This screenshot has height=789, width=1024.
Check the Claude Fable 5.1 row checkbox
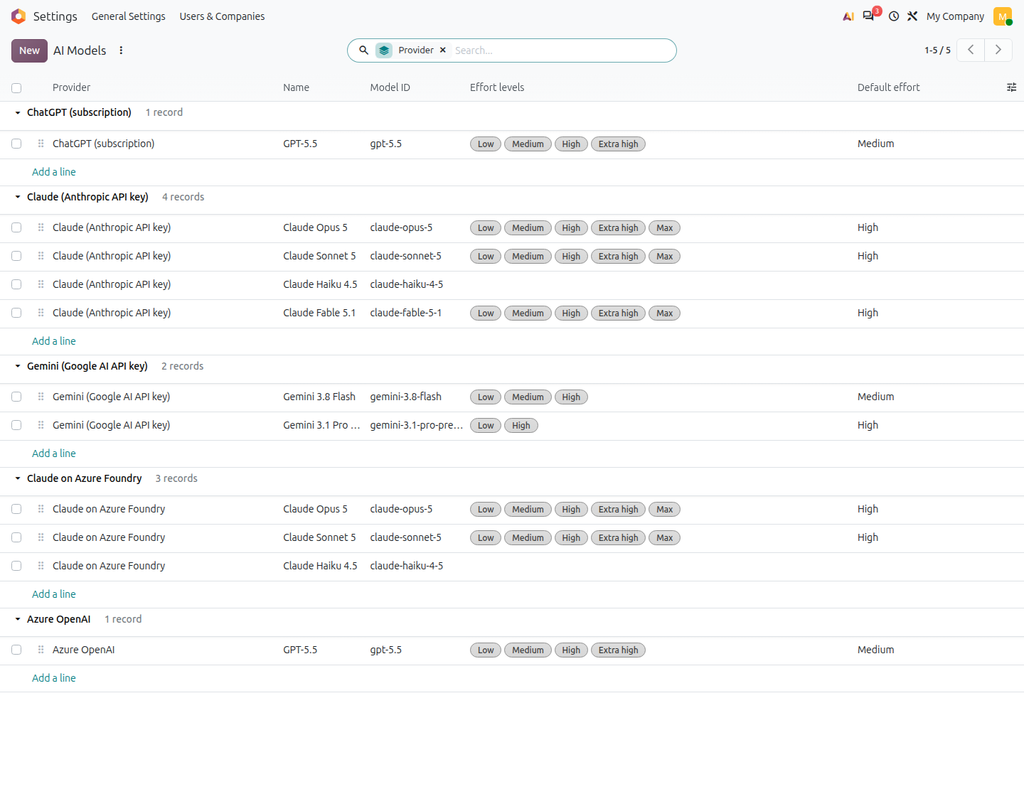(x=16, y=313)
